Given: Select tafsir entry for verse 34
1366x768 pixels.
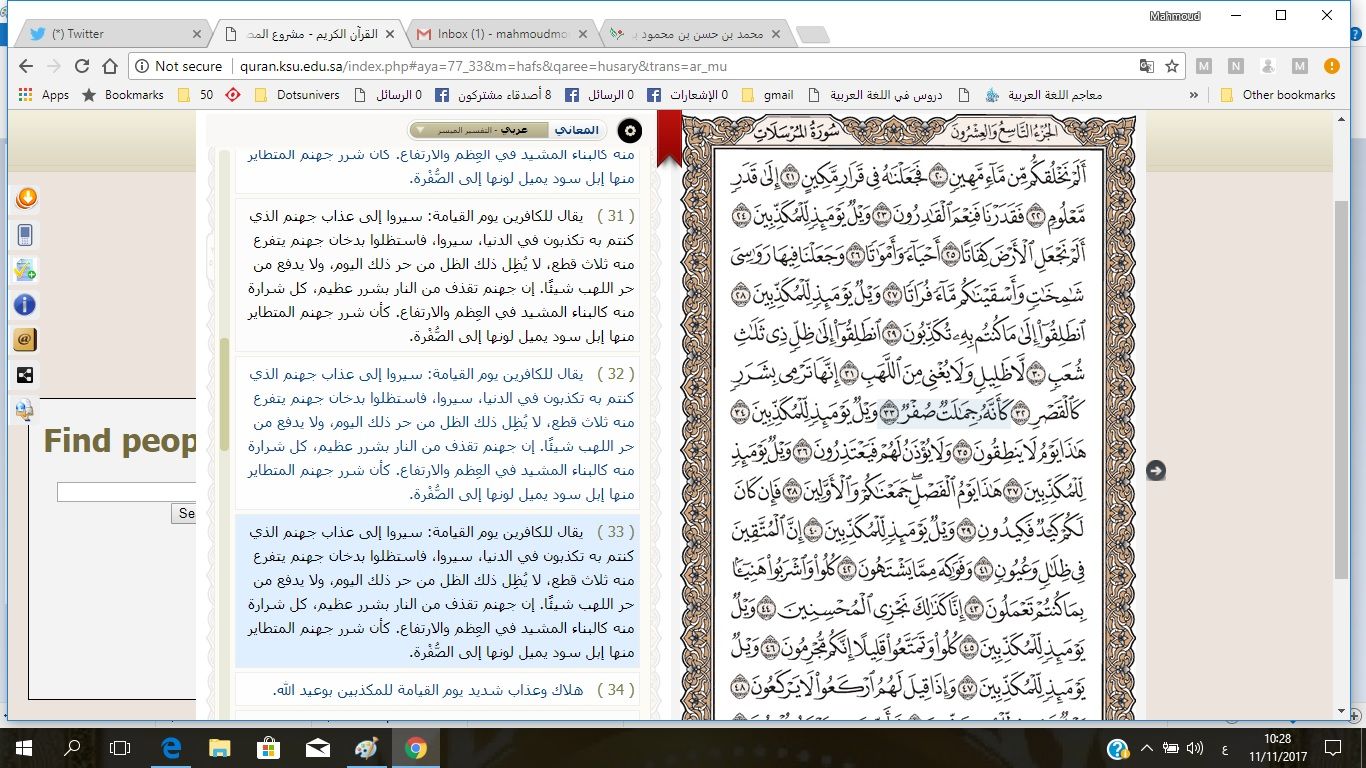Looking at the screenshot, I should tap(437, 690).
